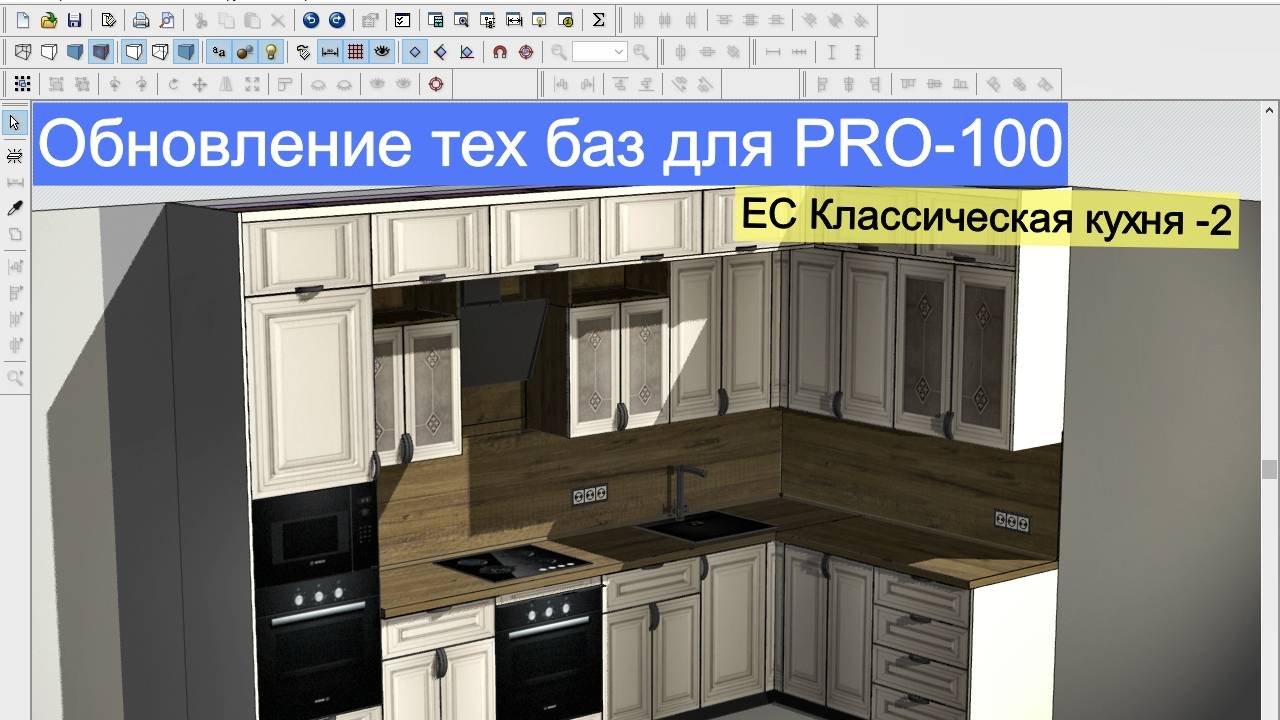The height and width of the screenshot is (720, 1280).
Task: Toggle the textures view mode
Action: [100, 52]
